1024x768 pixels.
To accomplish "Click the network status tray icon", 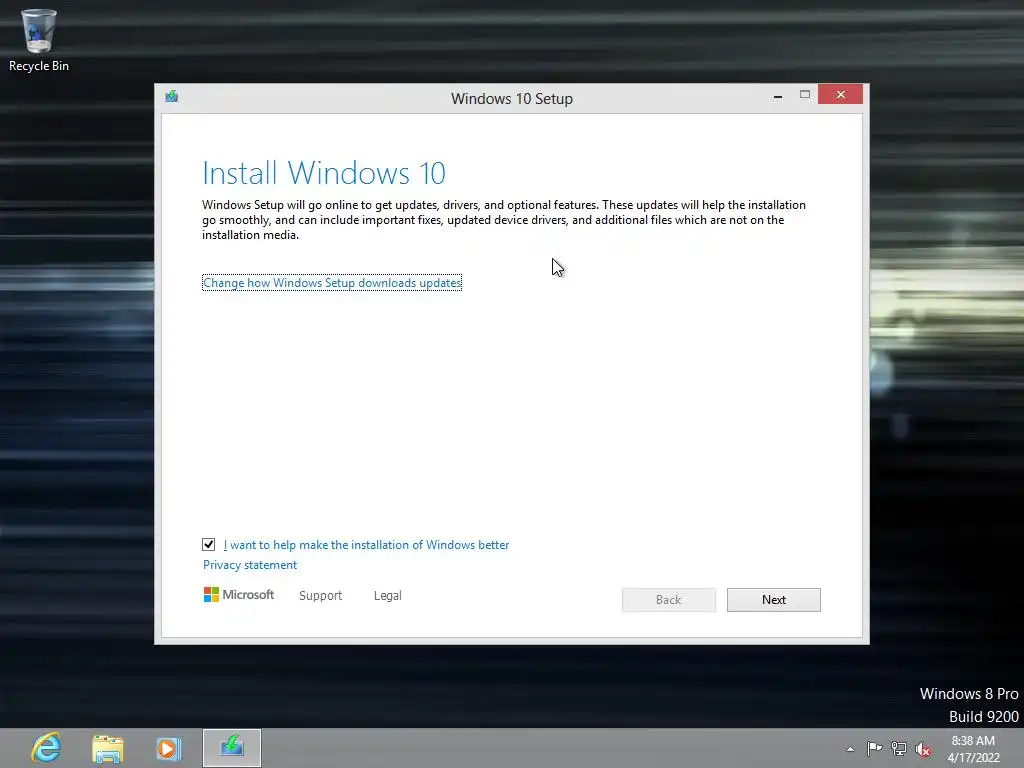I will click(x=899, y=748).
